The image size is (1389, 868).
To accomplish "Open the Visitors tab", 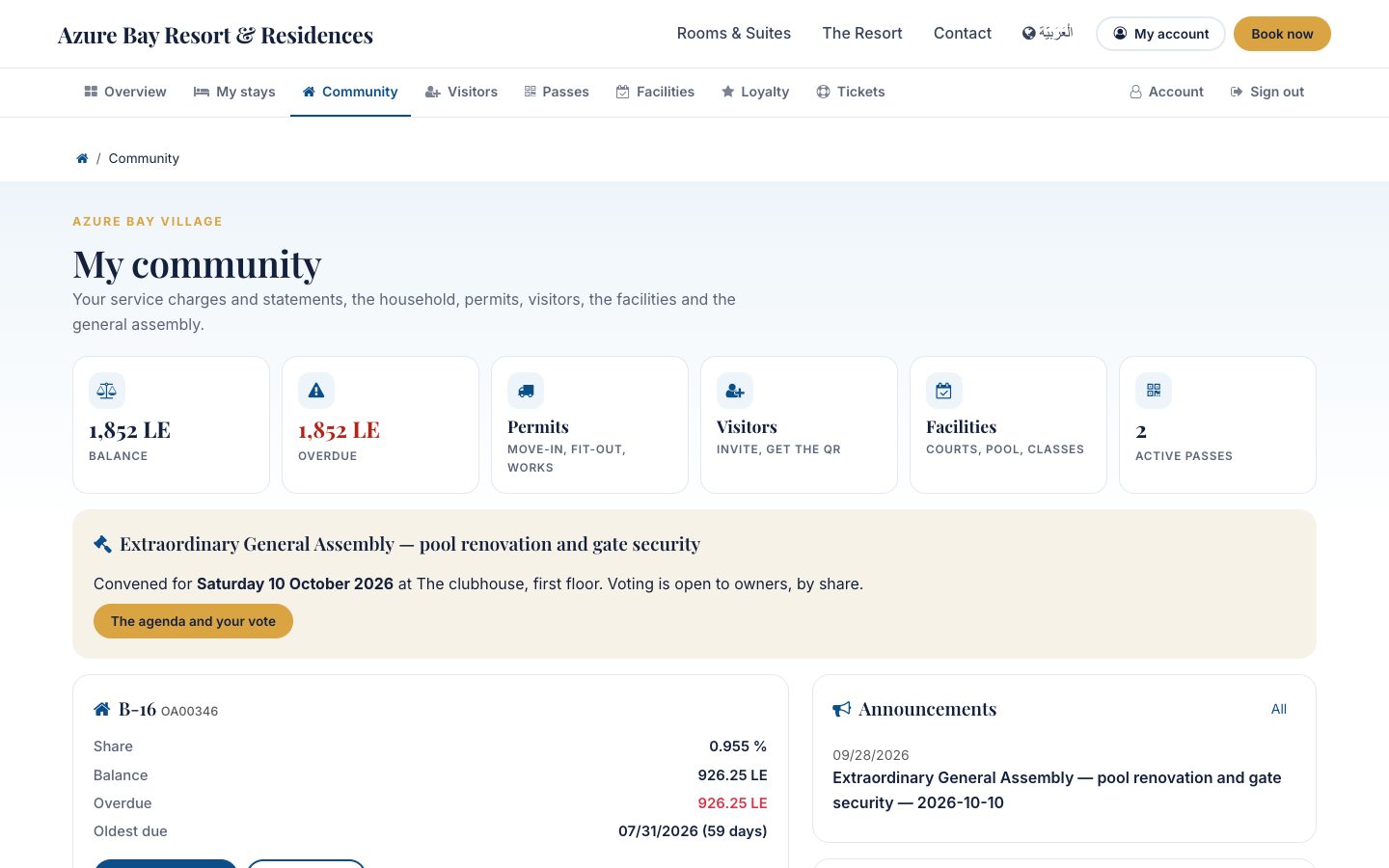I will pyautogui.click(x=461, y=92).
